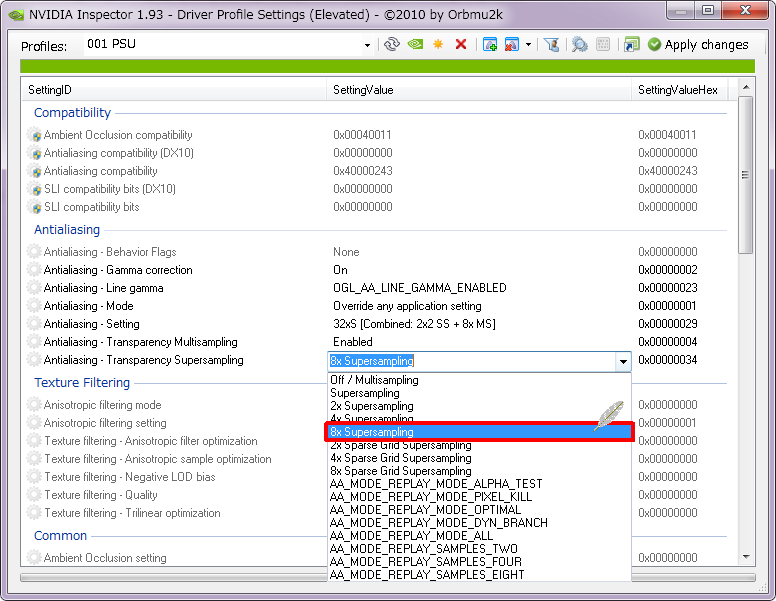This screenshot has height=601, width=776.
Task: Click the magnifier gear scan profiles icon
Action: tap(580, 45)
